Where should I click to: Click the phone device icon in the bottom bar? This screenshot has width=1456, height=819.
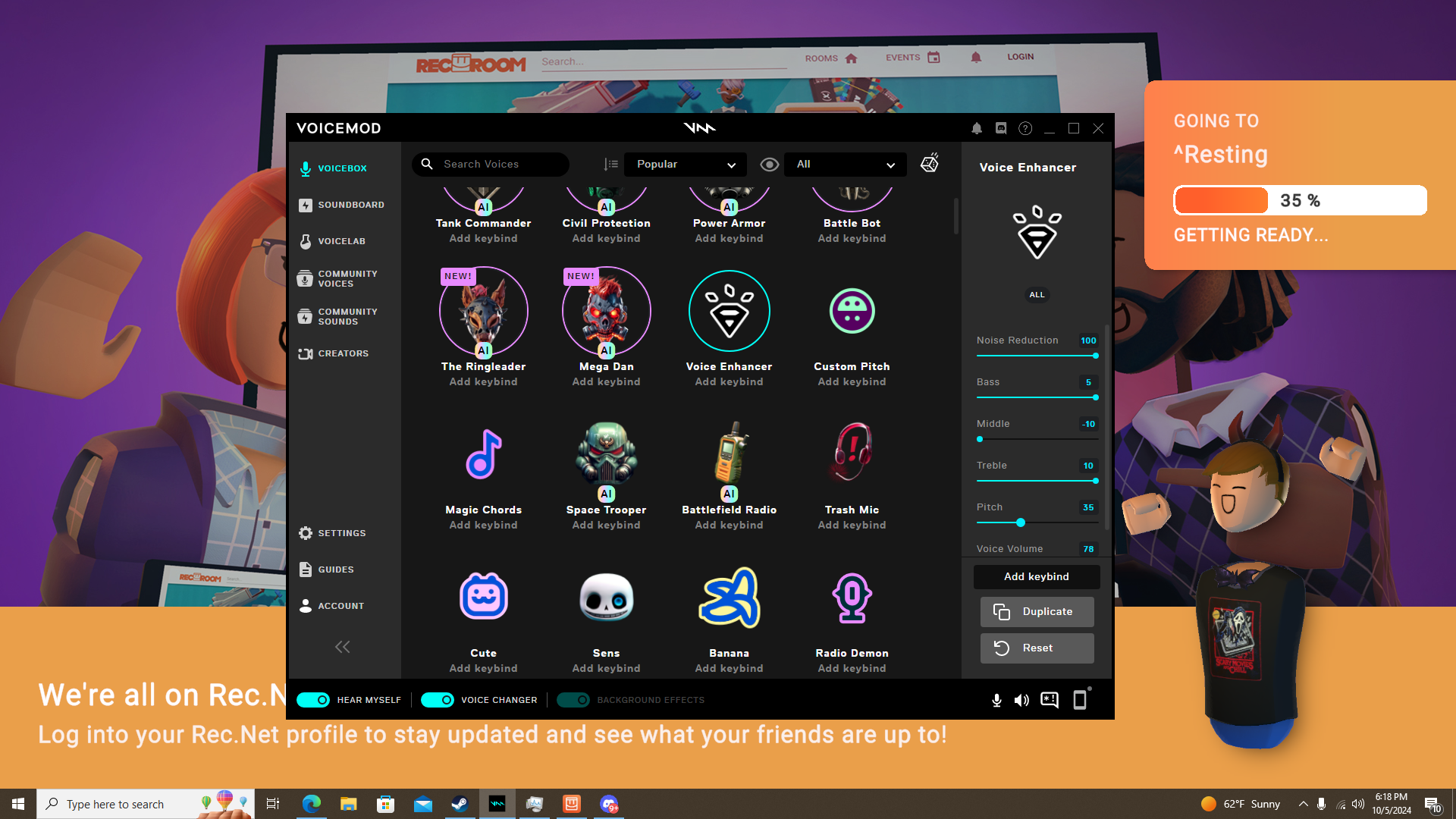coord(1080,700)
